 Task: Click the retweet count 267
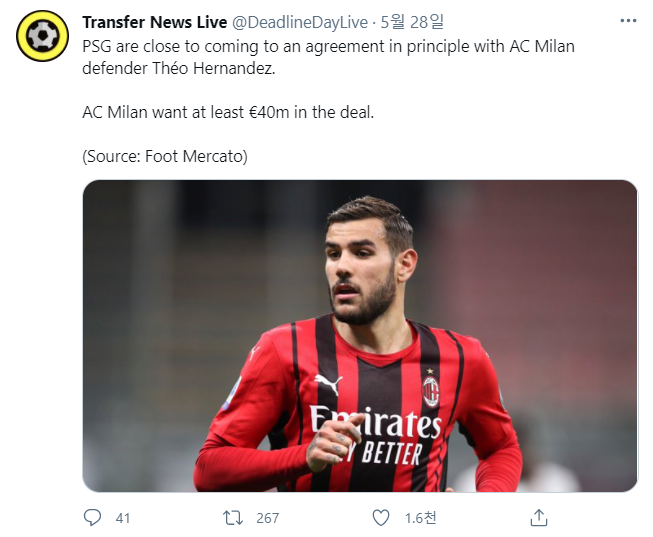268,518
